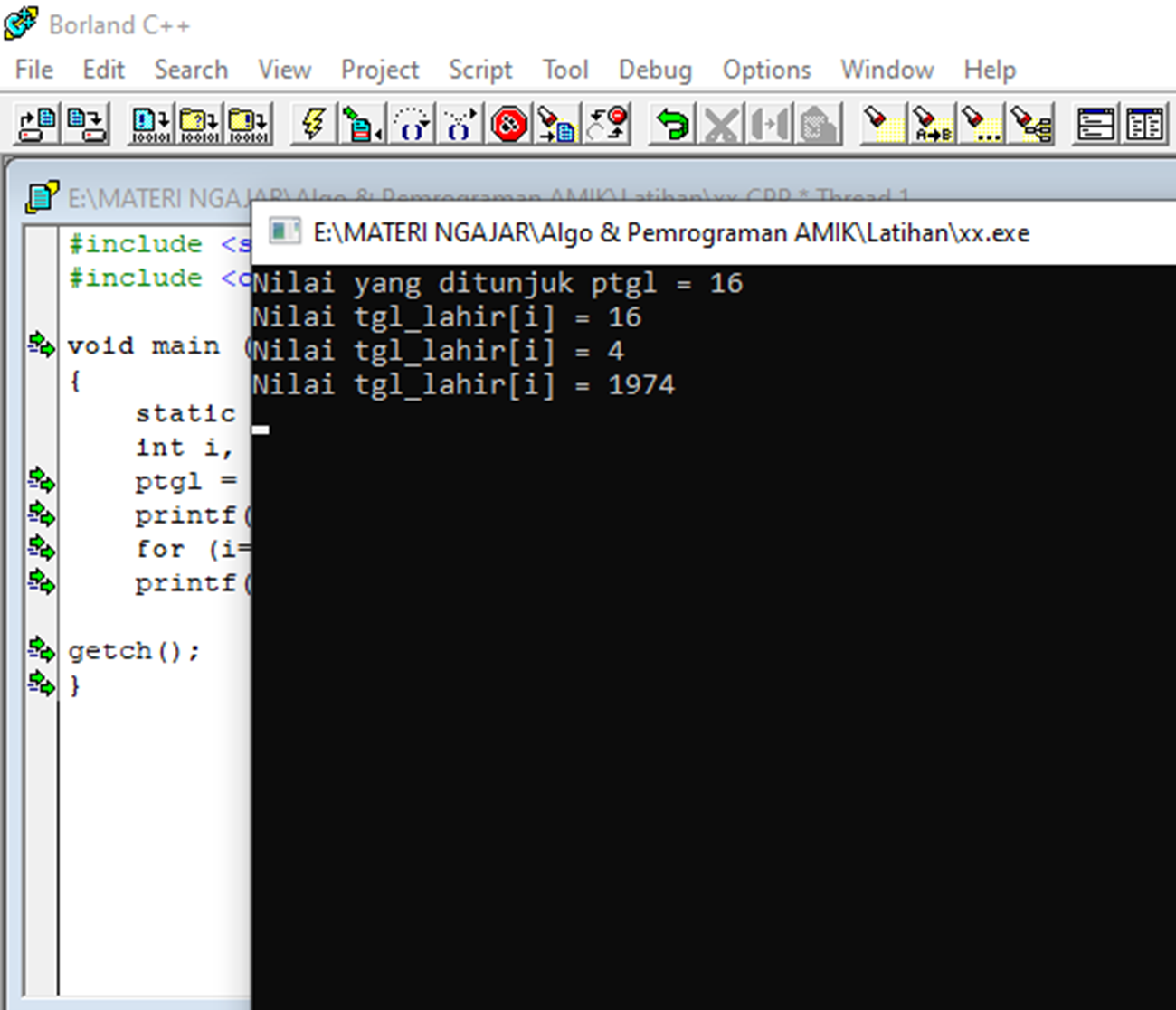The width and height of the screenshot is (1176, 1010).
Task: Click the Save file toolbar icon
Action: [87, 124]
